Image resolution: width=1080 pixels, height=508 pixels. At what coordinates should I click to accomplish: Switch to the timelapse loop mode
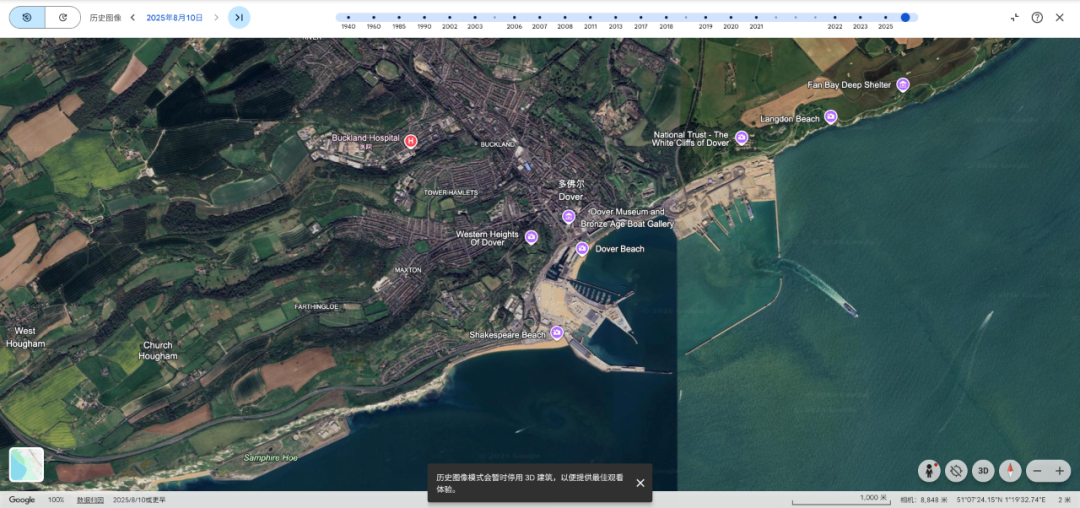click(63, 17)
